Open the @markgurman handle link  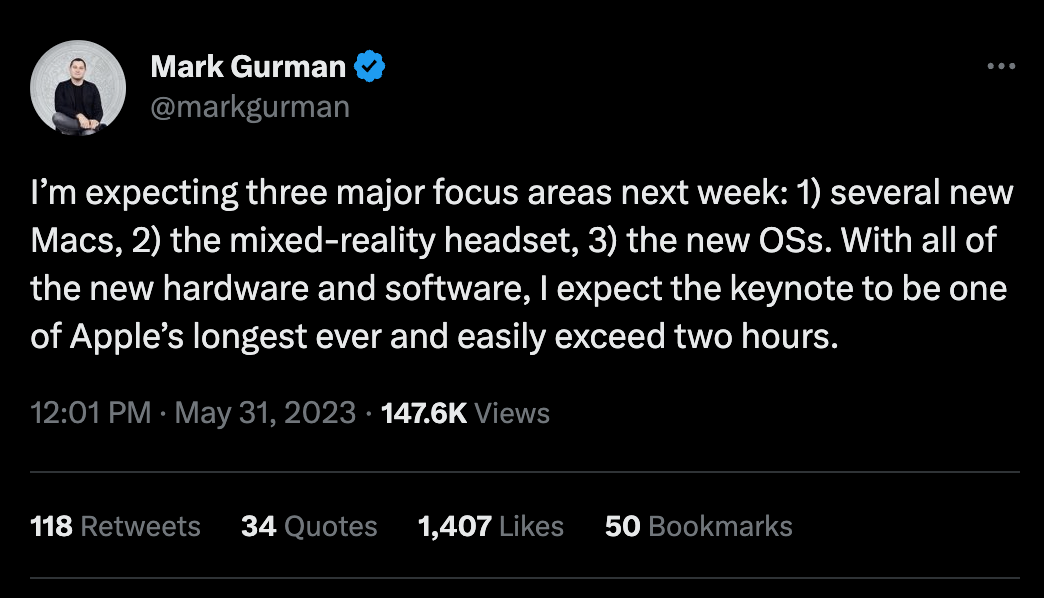(250, 106)
